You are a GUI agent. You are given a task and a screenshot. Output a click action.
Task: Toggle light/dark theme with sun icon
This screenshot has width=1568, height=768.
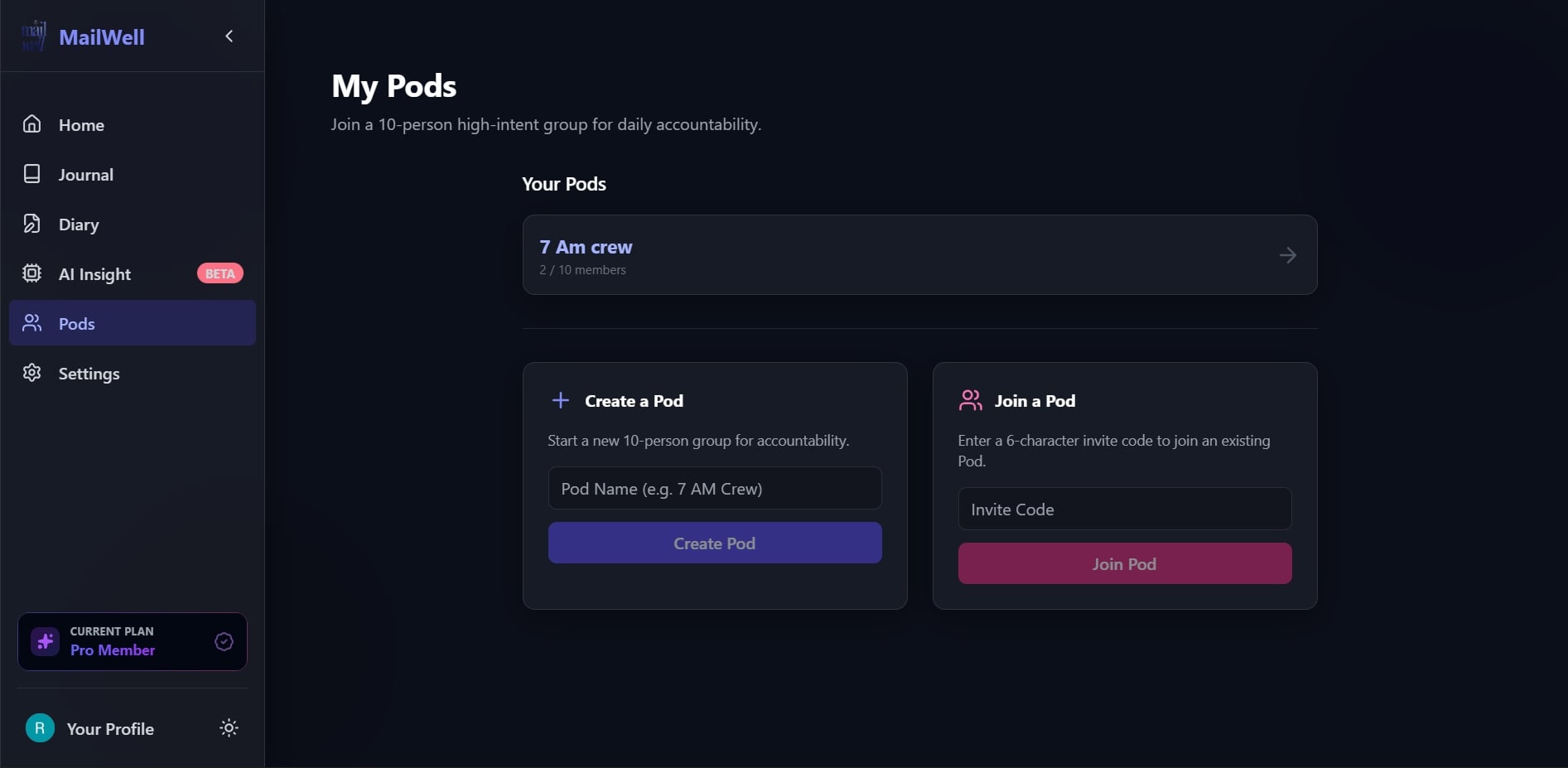pos(229,728)
